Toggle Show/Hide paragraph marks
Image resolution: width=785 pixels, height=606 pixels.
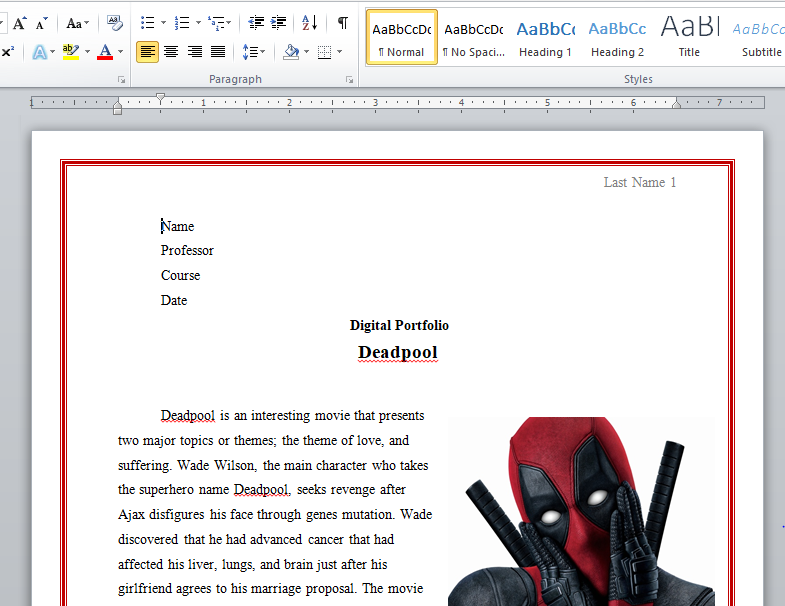[x=343, y=23]
